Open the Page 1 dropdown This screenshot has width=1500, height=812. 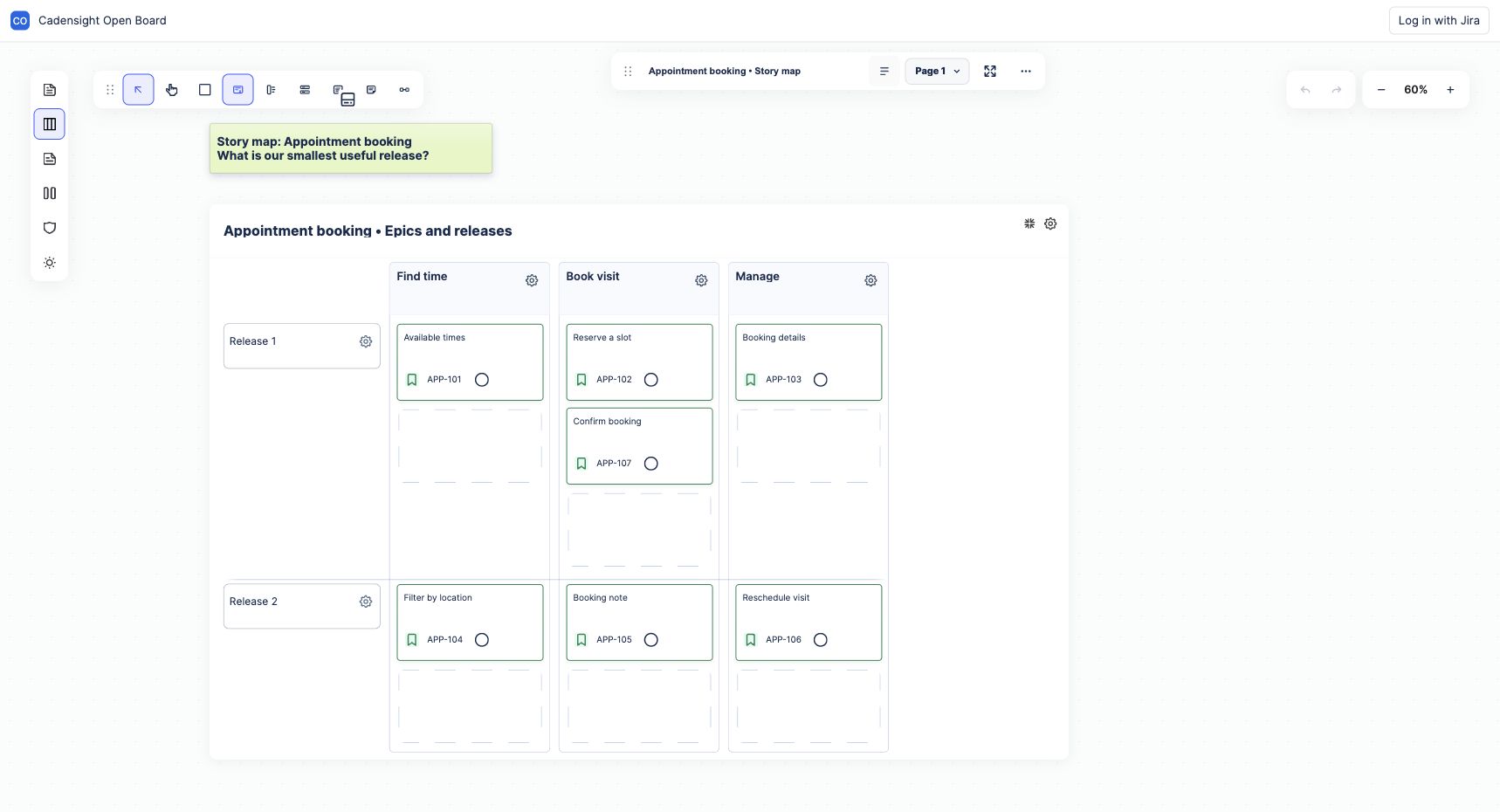click(x=937, y=72)
